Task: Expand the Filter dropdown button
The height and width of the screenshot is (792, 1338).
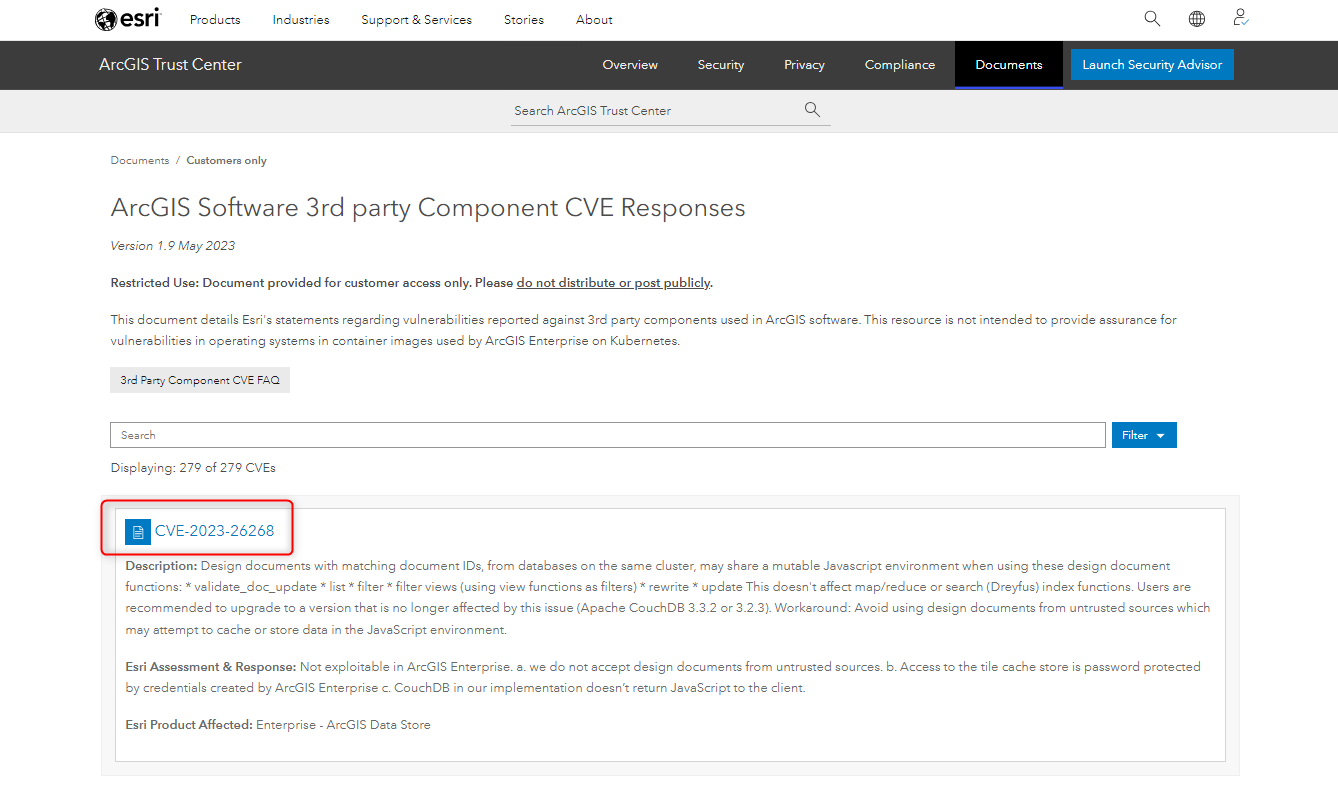Action: (x=1143, y=435)
